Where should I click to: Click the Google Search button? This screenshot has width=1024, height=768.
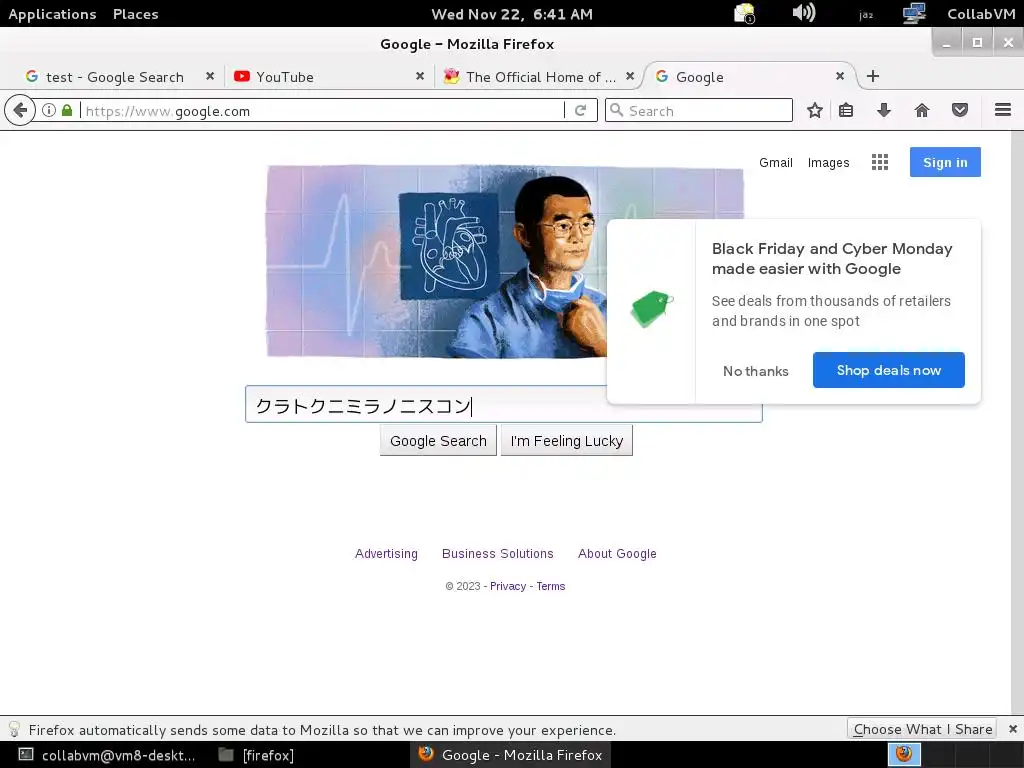click(438, 441)
